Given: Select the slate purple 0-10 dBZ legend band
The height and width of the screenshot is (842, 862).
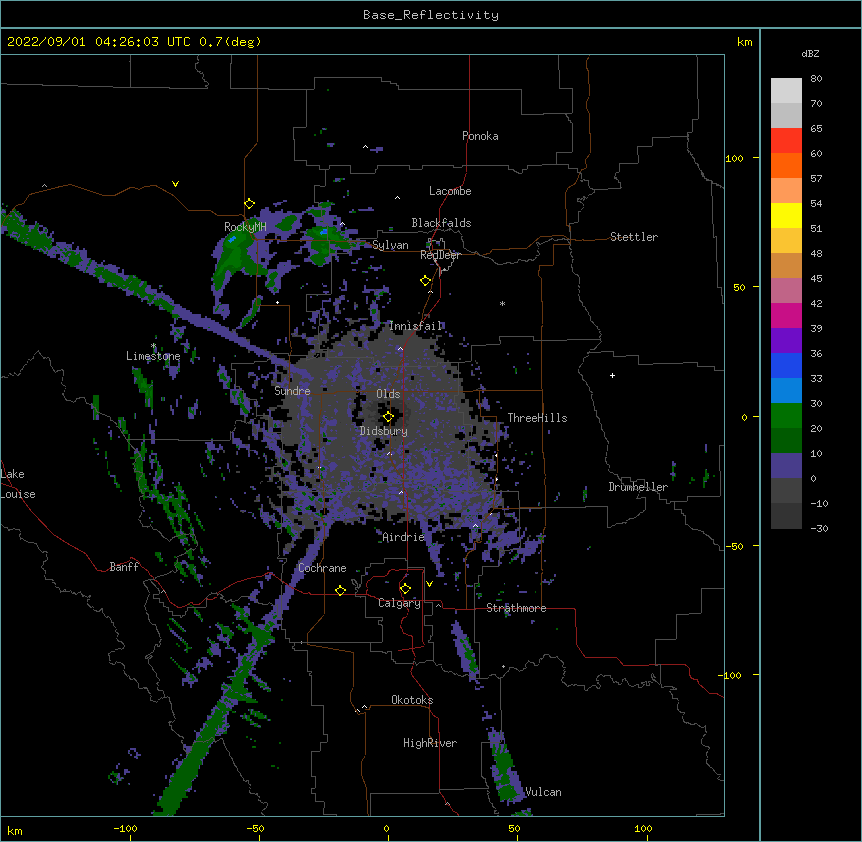Looking at the screenshot, I should tap(786, 466).
